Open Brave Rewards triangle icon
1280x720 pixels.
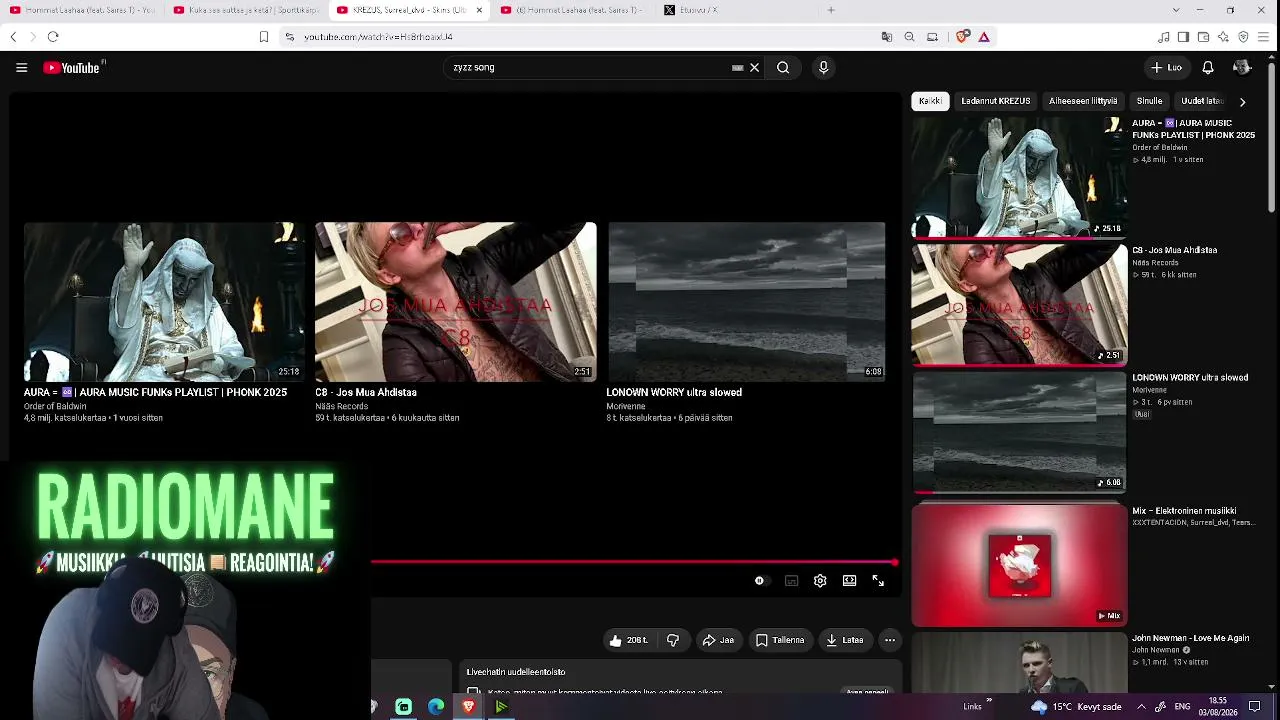[x=984, y=37]
